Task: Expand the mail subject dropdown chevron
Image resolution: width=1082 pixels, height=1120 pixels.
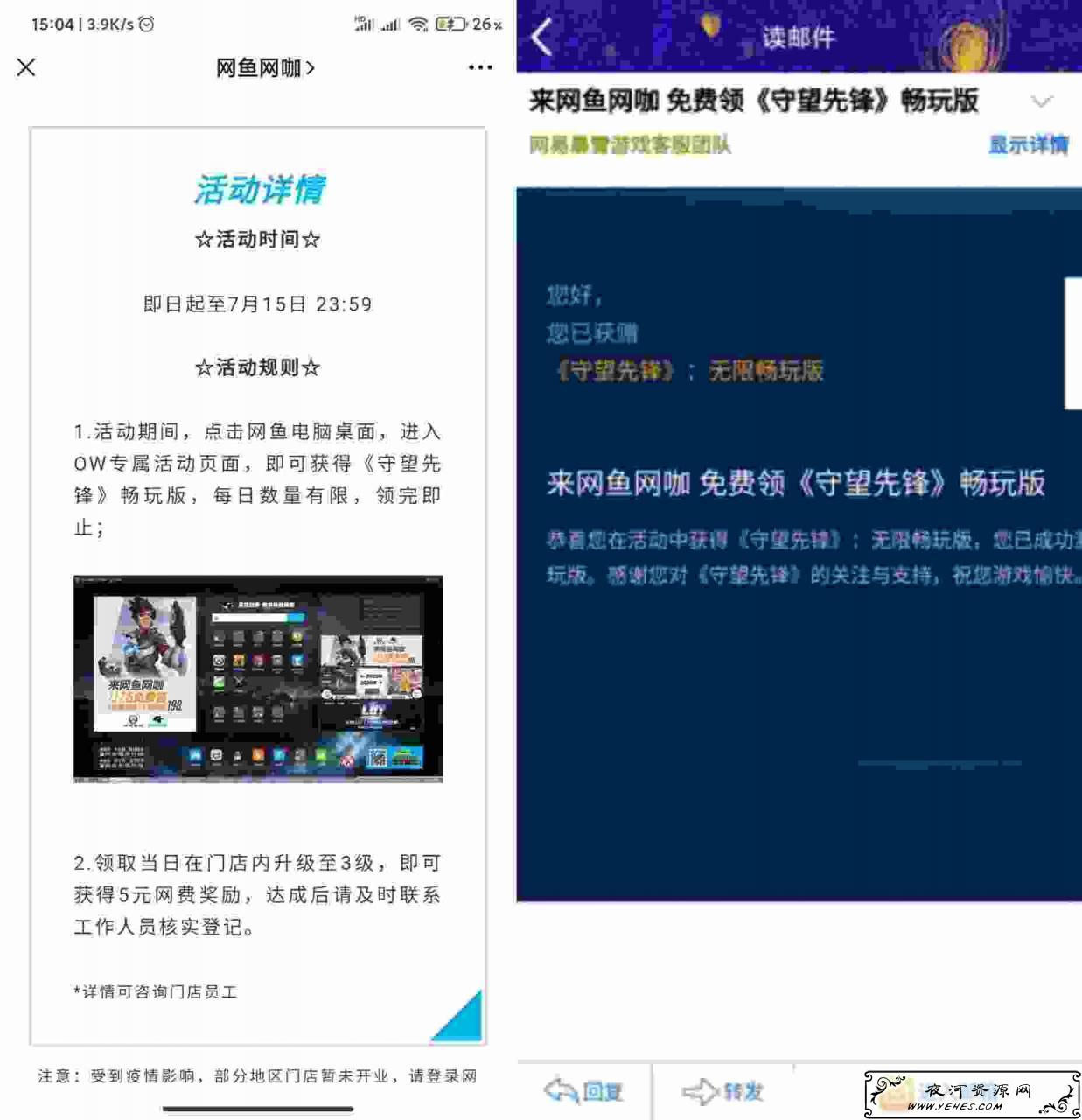Action: tap(1041, 101)
